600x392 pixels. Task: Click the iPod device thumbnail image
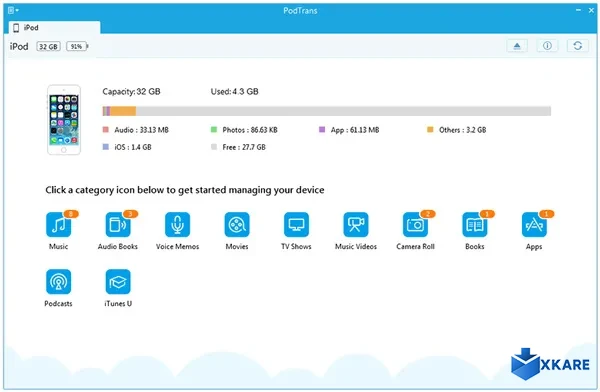(x=64, y=120)
